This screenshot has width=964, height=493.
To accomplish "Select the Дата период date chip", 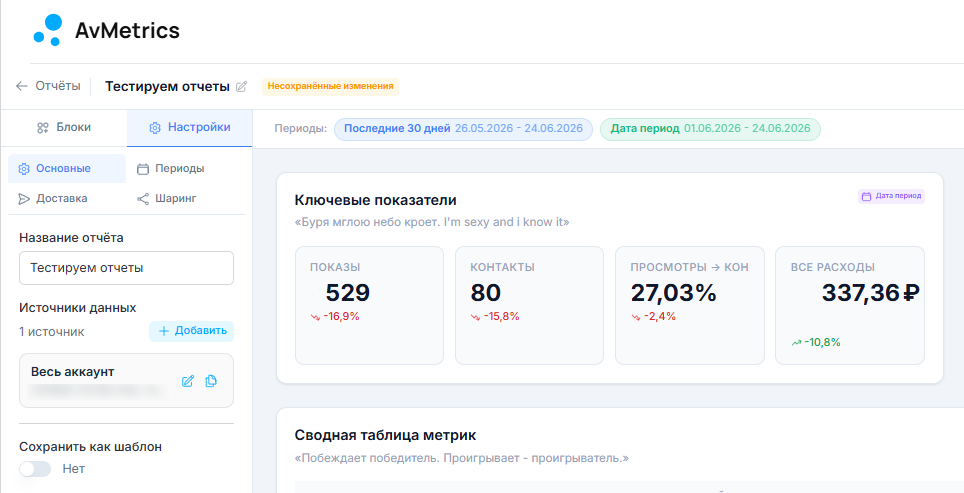I will click(x=710, y=129).
